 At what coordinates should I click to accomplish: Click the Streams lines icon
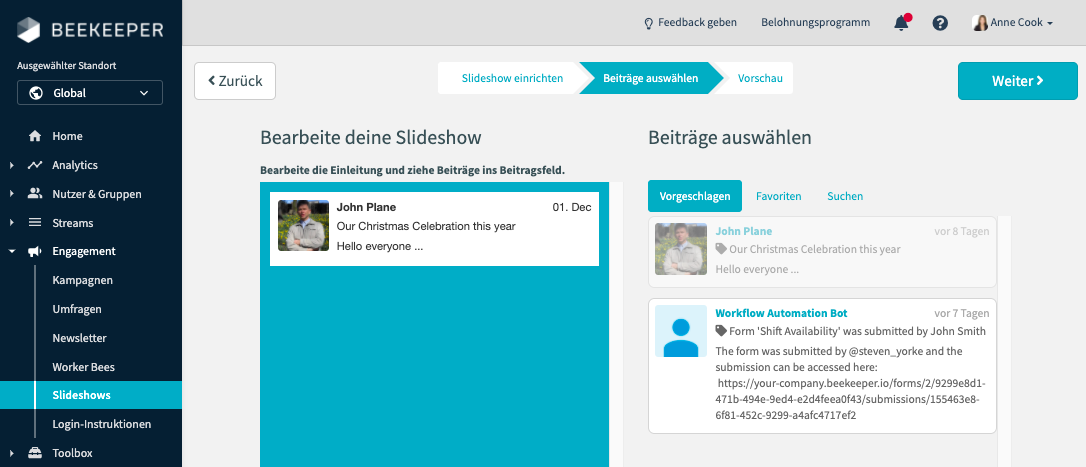pos(35,223)
